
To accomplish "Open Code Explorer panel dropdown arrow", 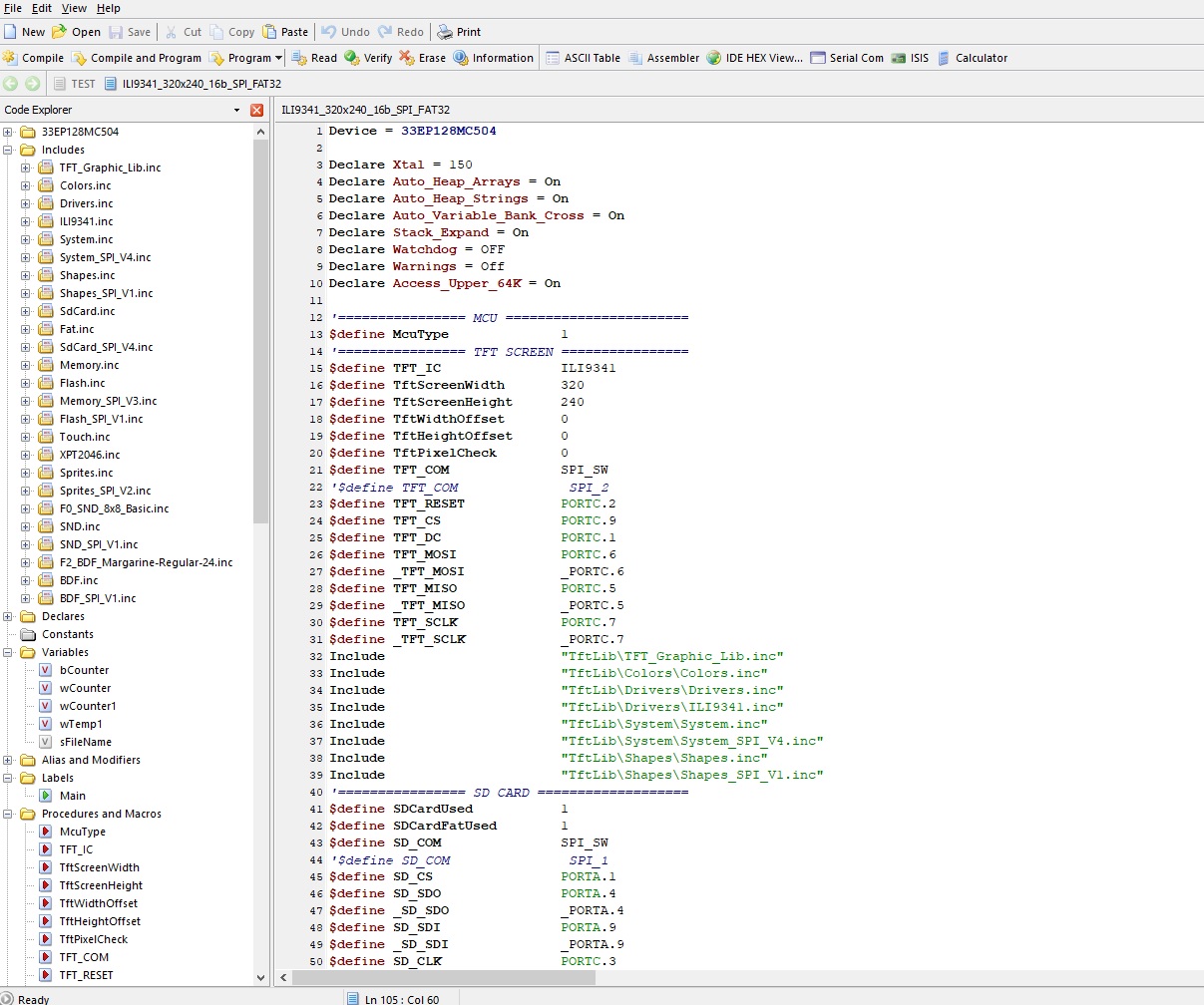I will click(x=236, y=110).
